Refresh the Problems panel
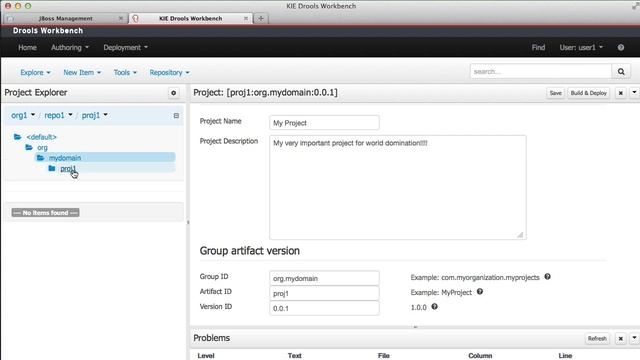 point(597,338)
